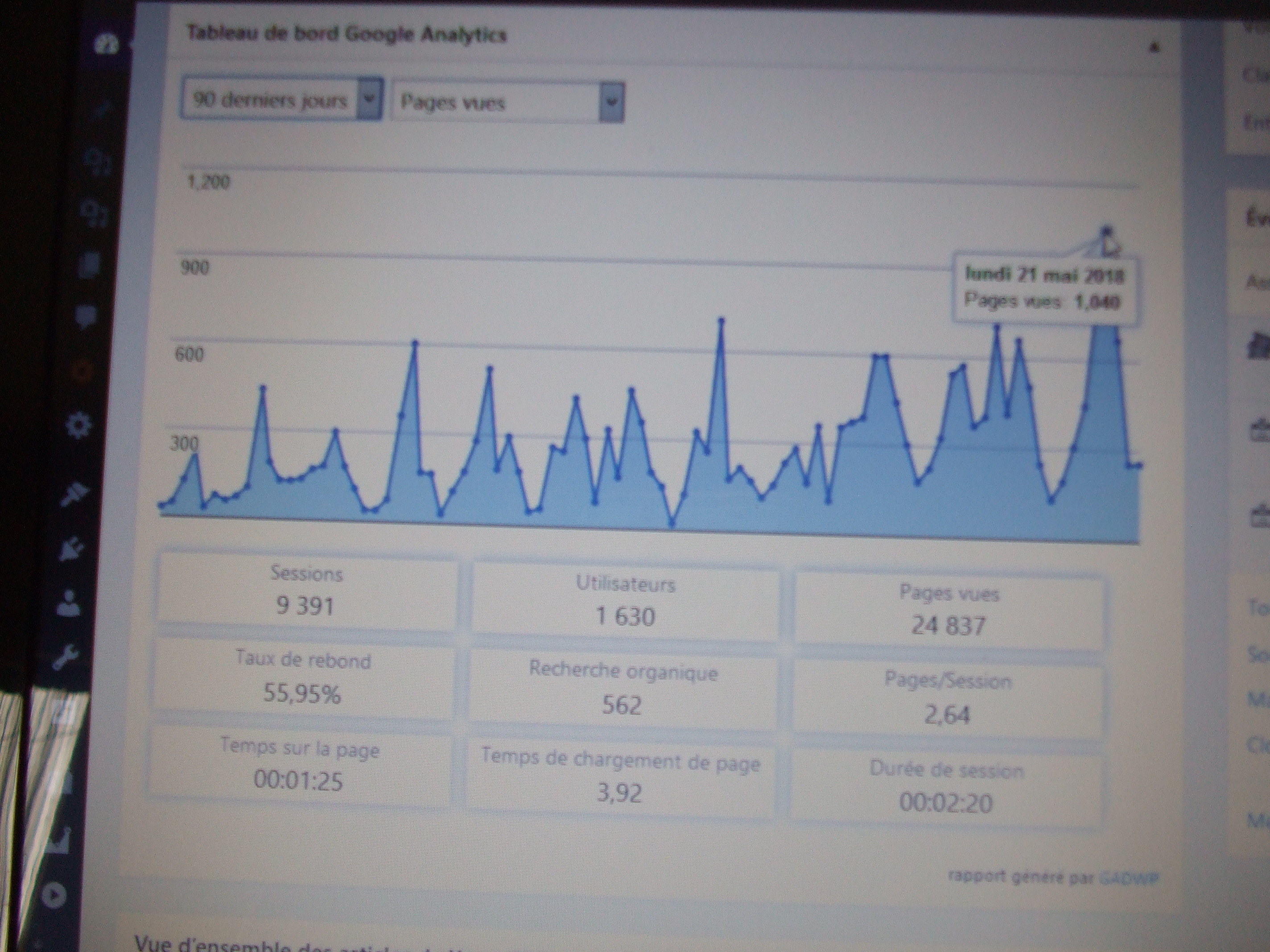Click the 'Pages/Session' label
The width and height of the screenshot is (1270, 952).
tap(948, 681)
